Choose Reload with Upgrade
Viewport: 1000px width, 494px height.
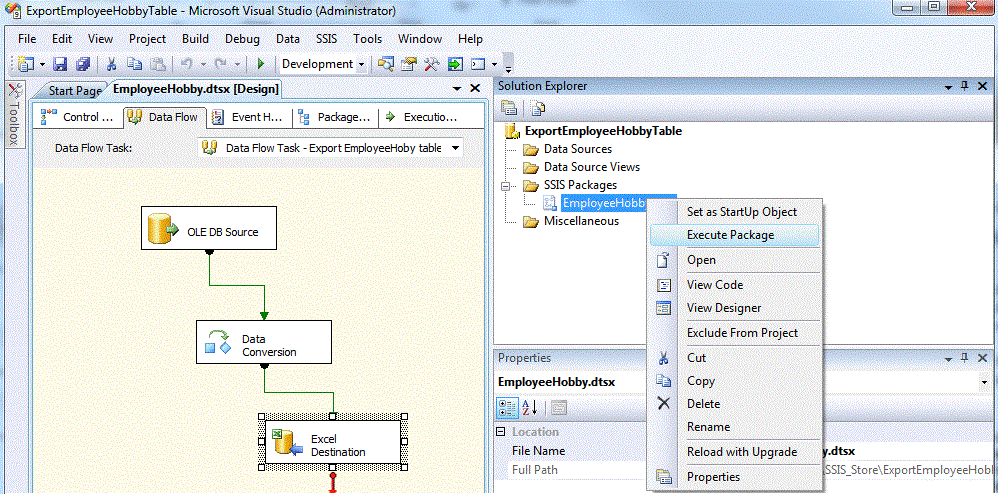[x=734, y=452]
